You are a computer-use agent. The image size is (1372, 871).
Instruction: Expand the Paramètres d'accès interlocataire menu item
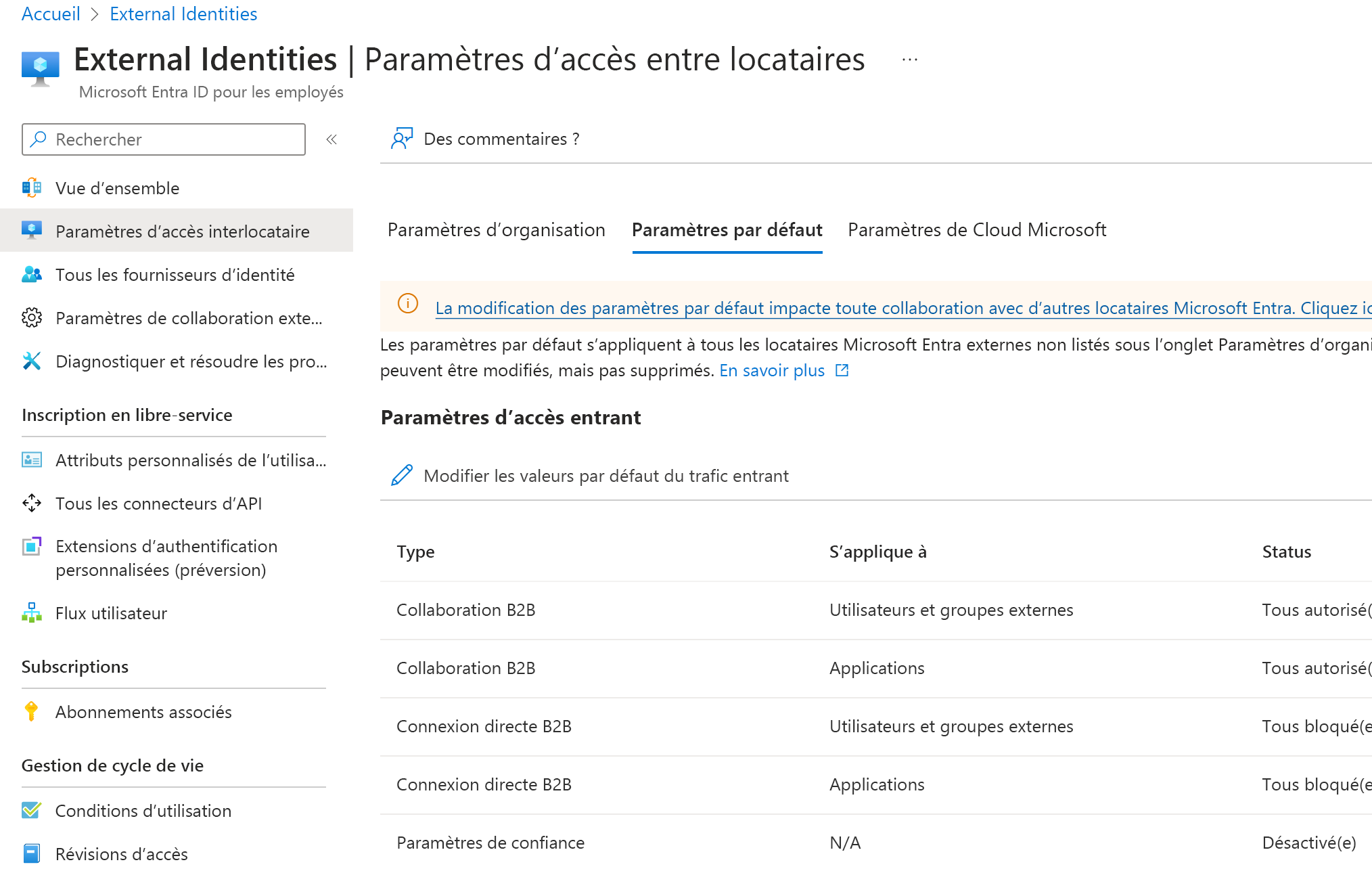click(x=183, y=230)
